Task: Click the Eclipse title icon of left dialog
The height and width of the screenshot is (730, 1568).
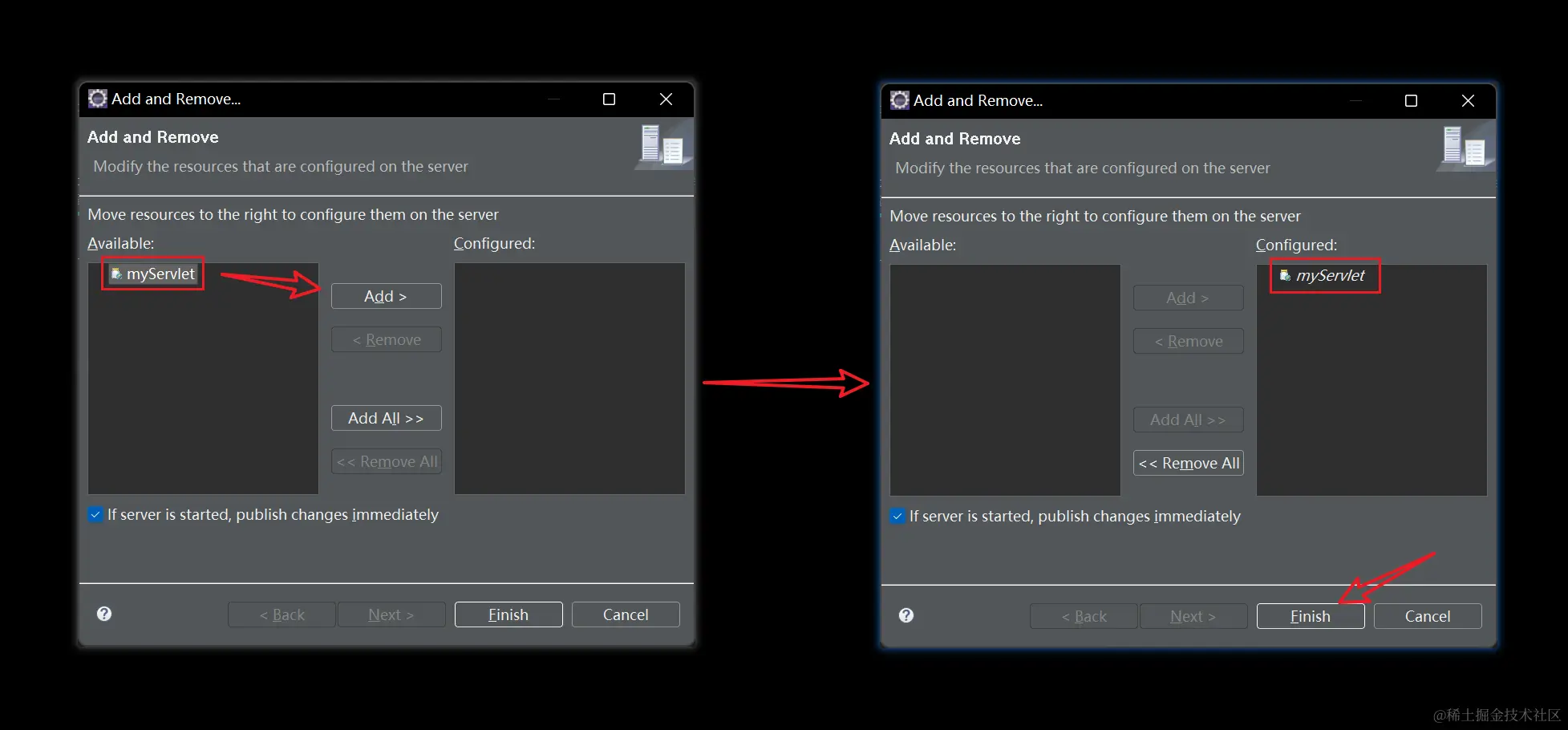Action: 98,99
